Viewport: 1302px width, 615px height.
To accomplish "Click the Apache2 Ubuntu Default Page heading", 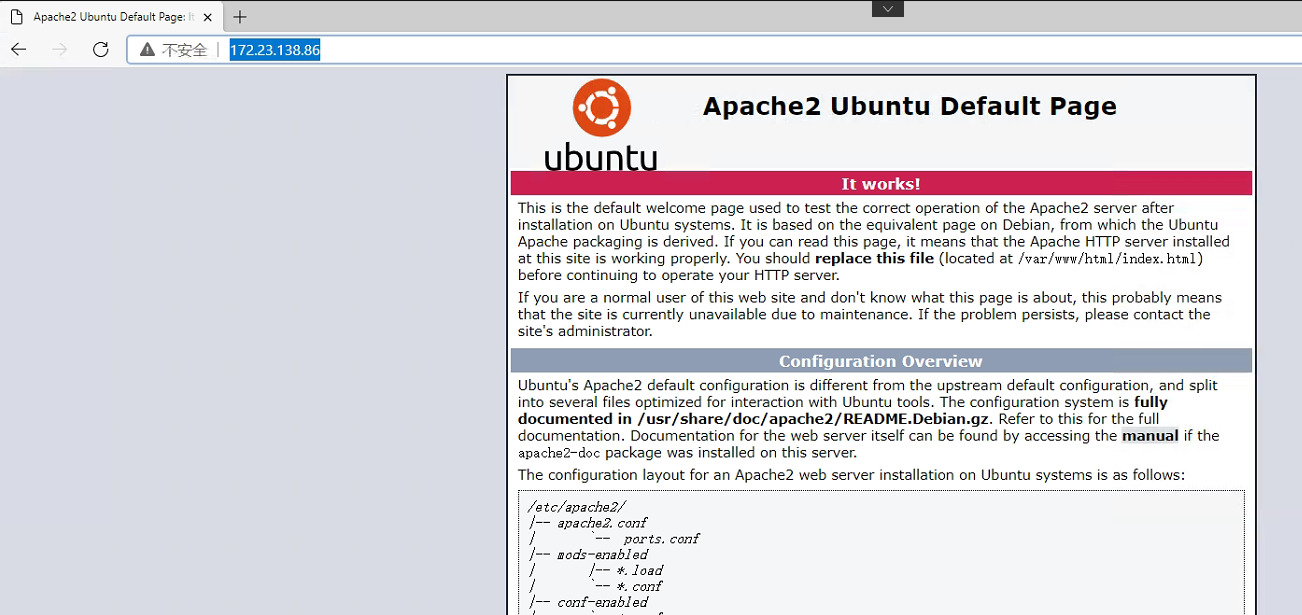I will [909, 106].
